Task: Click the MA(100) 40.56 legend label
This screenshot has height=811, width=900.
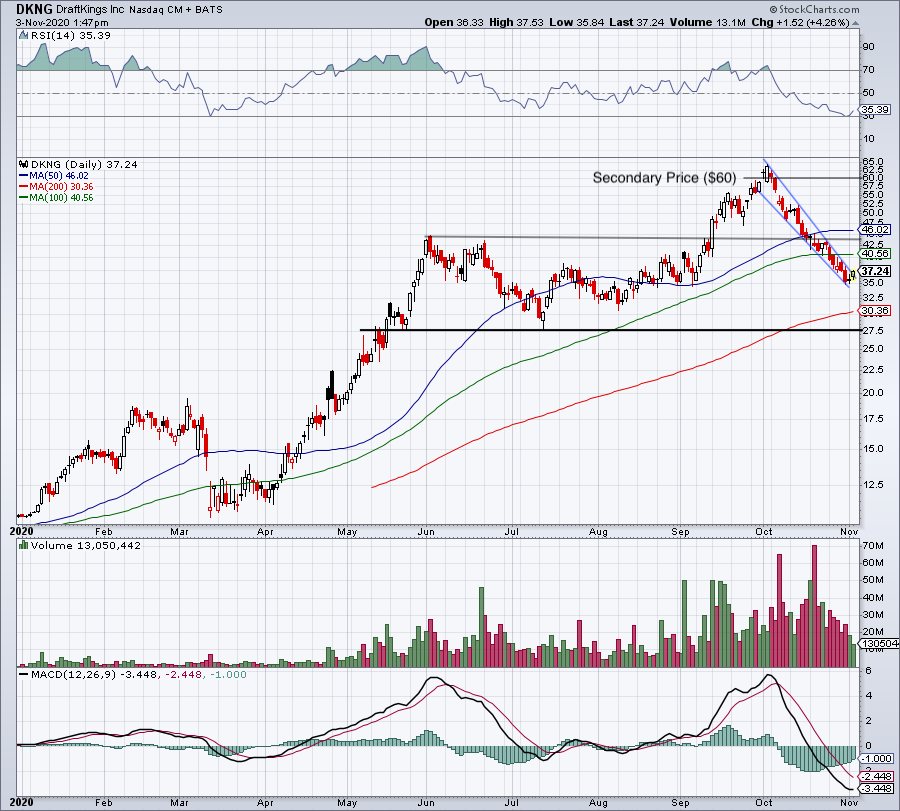Action: (61, 197)
